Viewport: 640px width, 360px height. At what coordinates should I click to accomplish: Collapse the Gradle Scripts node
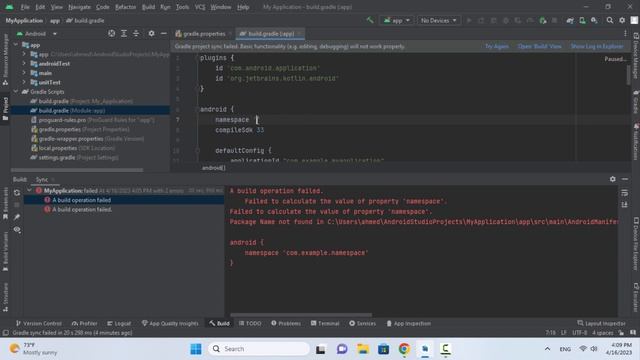[16, 91]
